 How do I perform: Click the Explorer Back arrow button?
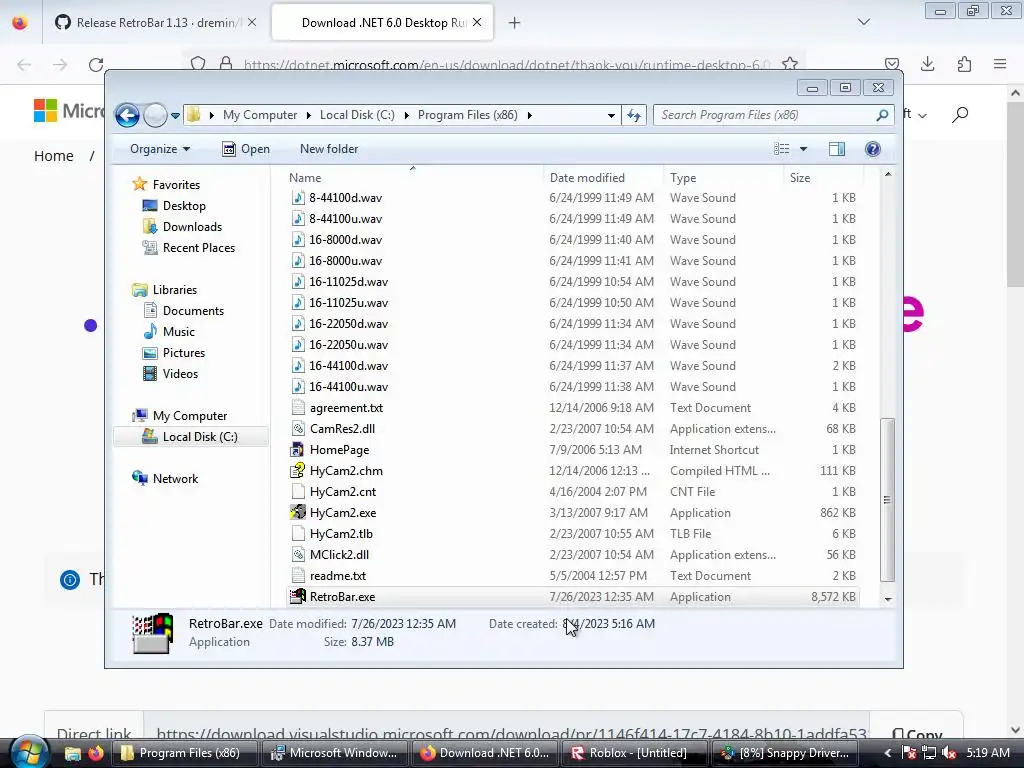point(127,116)
